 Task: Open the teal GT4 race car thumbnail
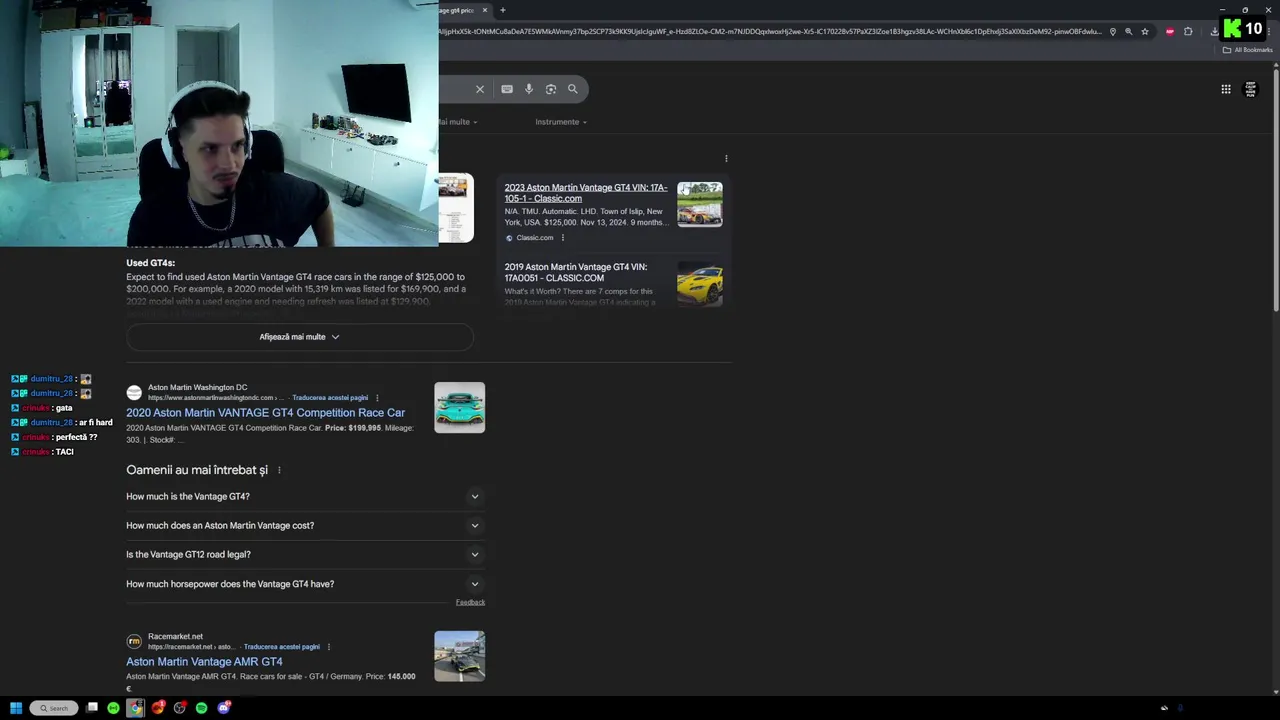[460, 408]
